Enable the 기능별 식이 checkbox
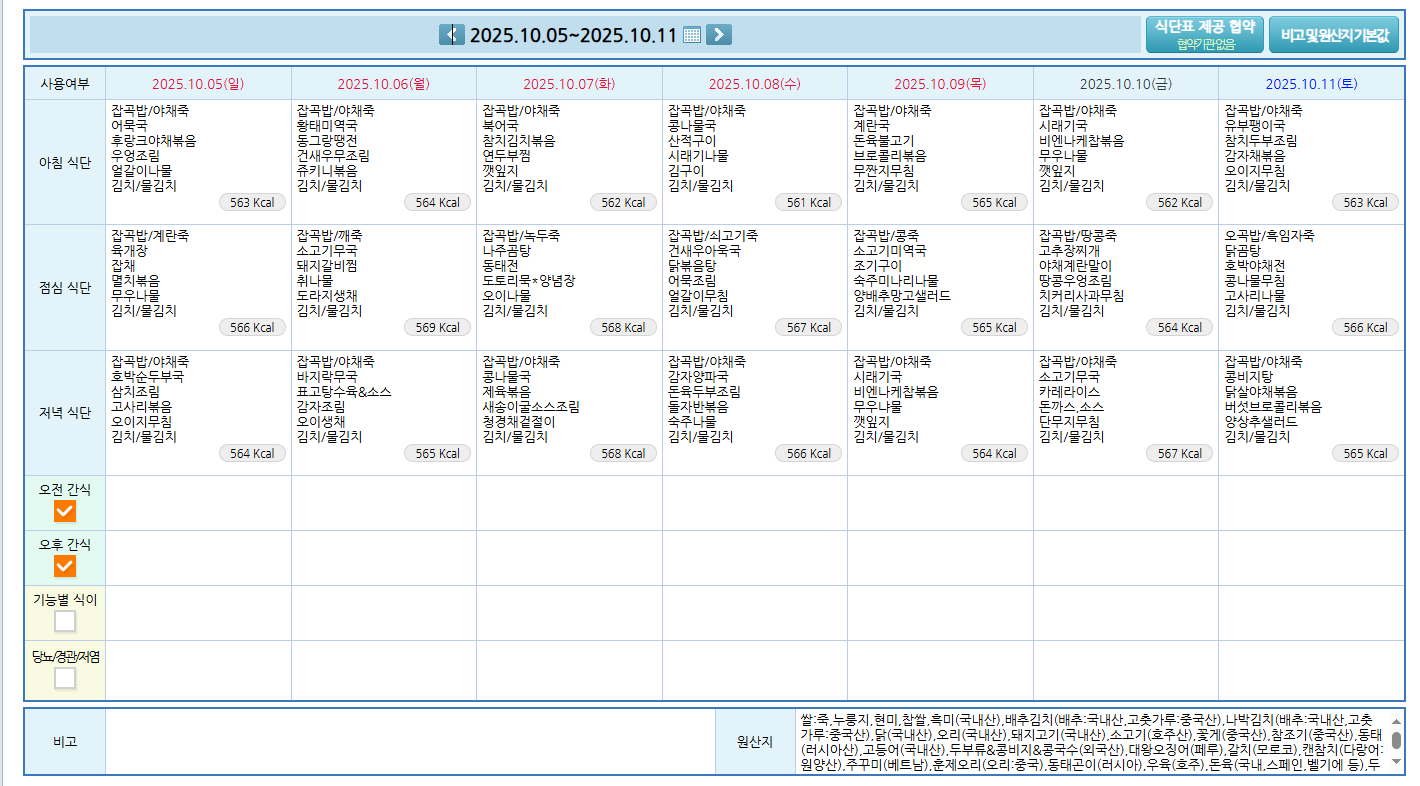Viewport: 1420px width, 786px height. coord(65,621)
